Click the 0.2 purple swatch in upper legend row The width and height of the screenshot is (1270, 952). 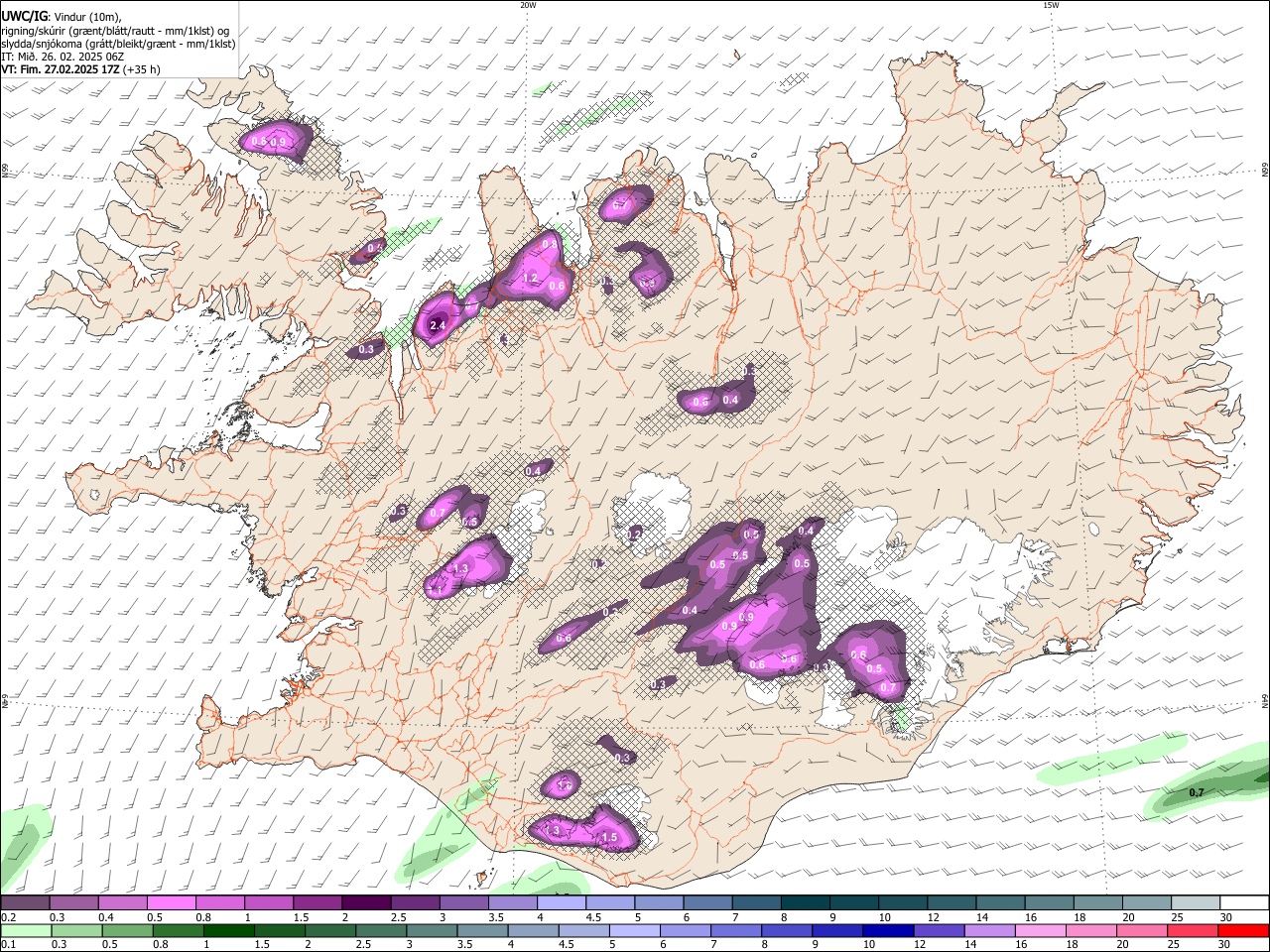(25, 903)
